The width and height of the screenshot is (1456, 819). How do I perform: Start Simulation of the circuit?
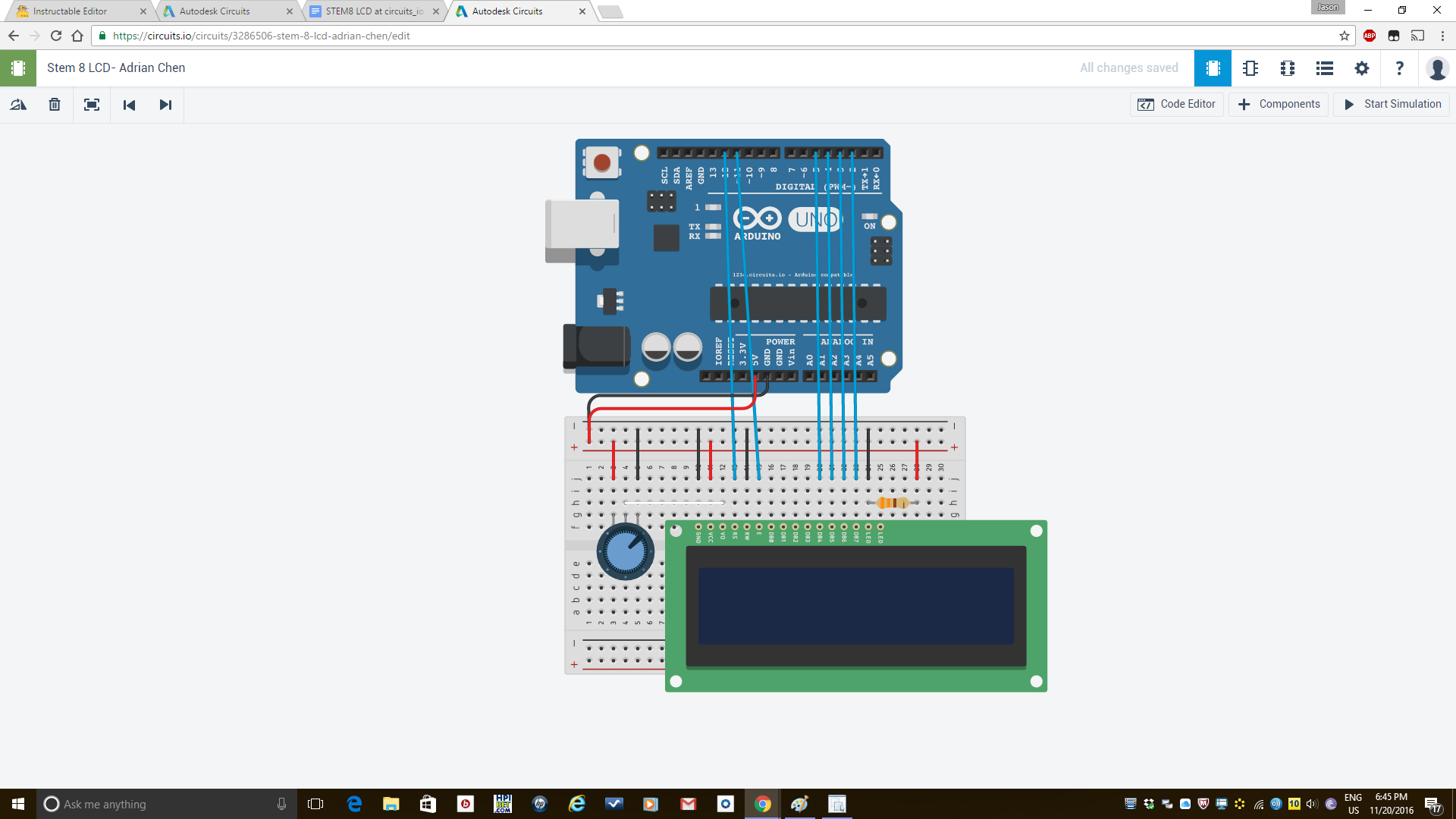pos(1392,104)
